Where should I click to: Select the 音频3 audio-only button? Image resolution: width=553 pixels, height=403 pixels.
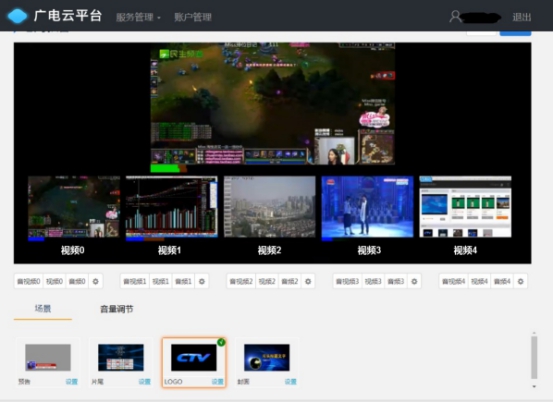[396, 281]
